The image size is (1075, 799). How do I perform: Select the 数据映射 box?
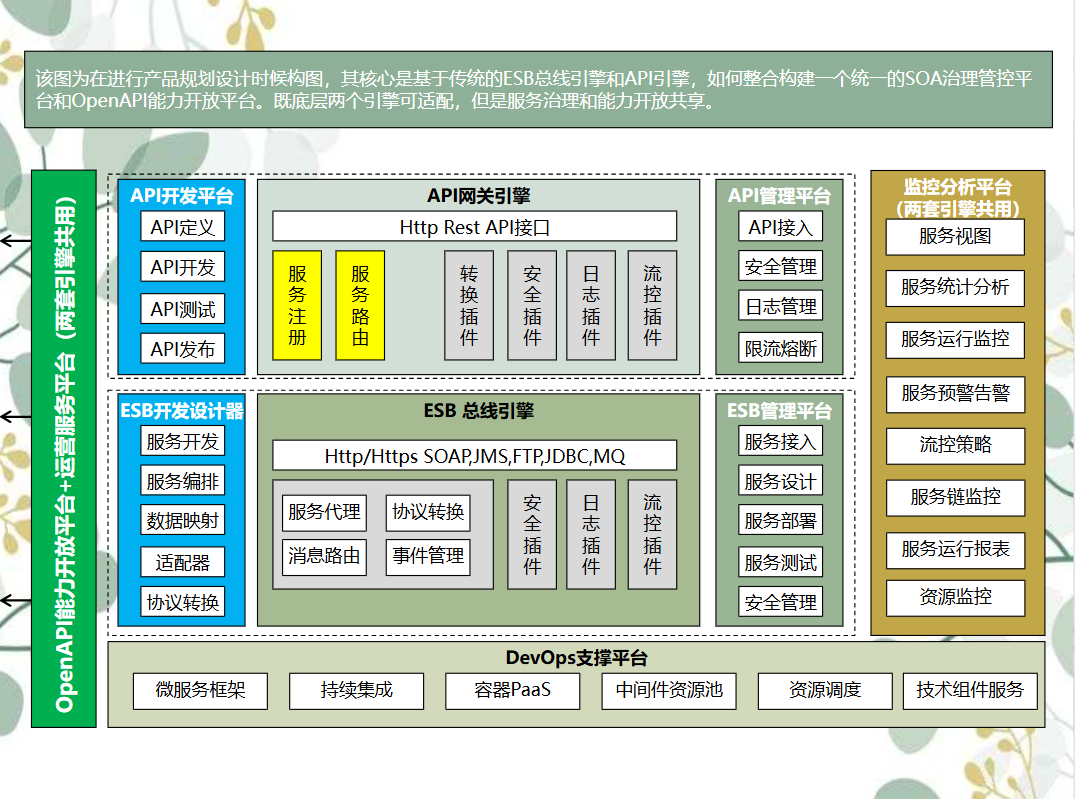click(x=182, y=521)
